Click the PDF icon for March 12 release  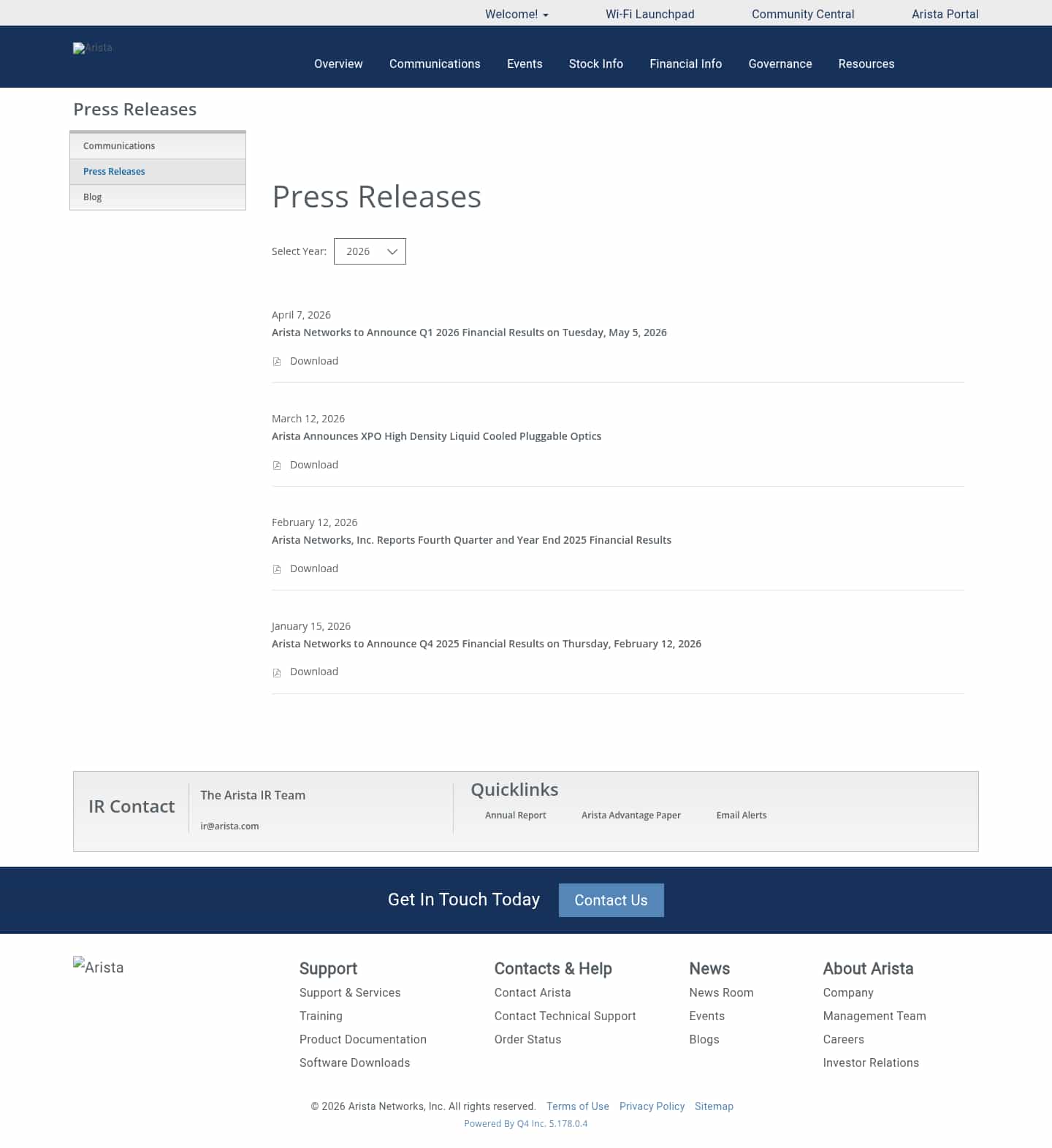tap(277, 465)
